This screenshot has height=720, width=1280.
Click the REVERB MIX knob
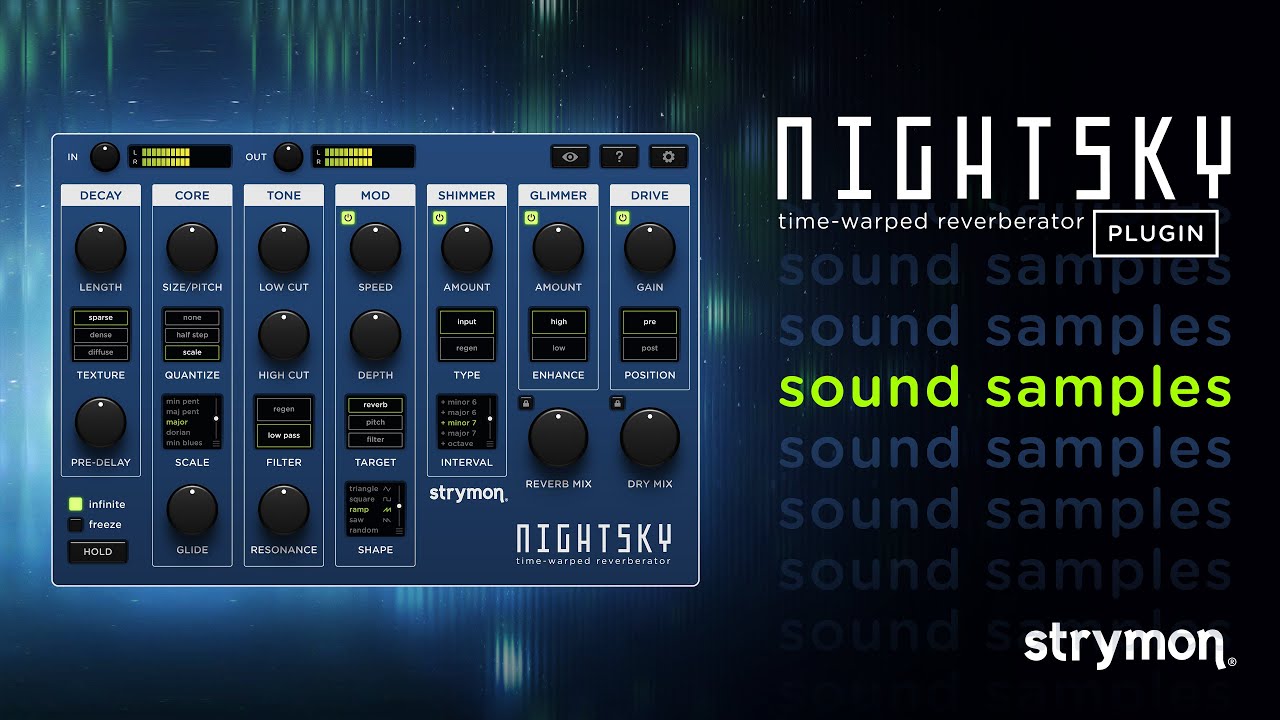[558, 438]
